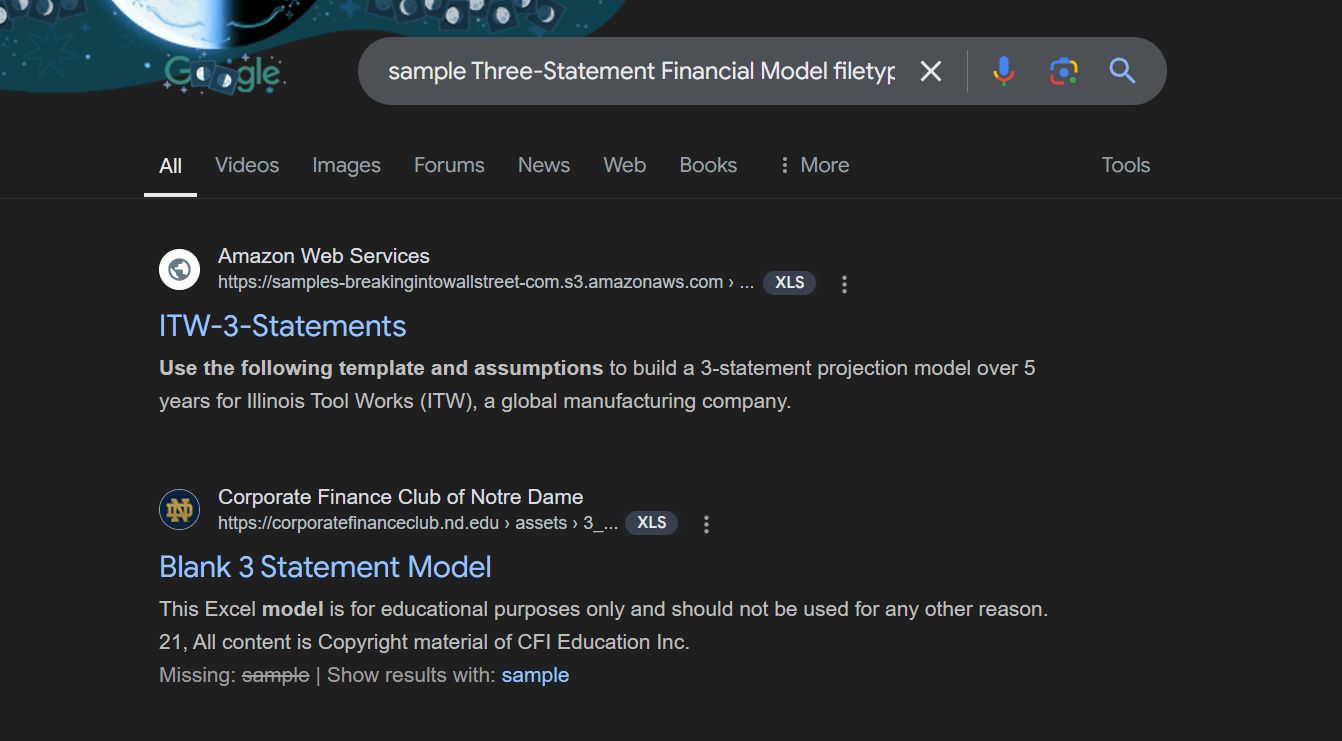Screen dimensions: 1342x741
Task: Open the Tools options
Action: click(x=1125, y=165)
